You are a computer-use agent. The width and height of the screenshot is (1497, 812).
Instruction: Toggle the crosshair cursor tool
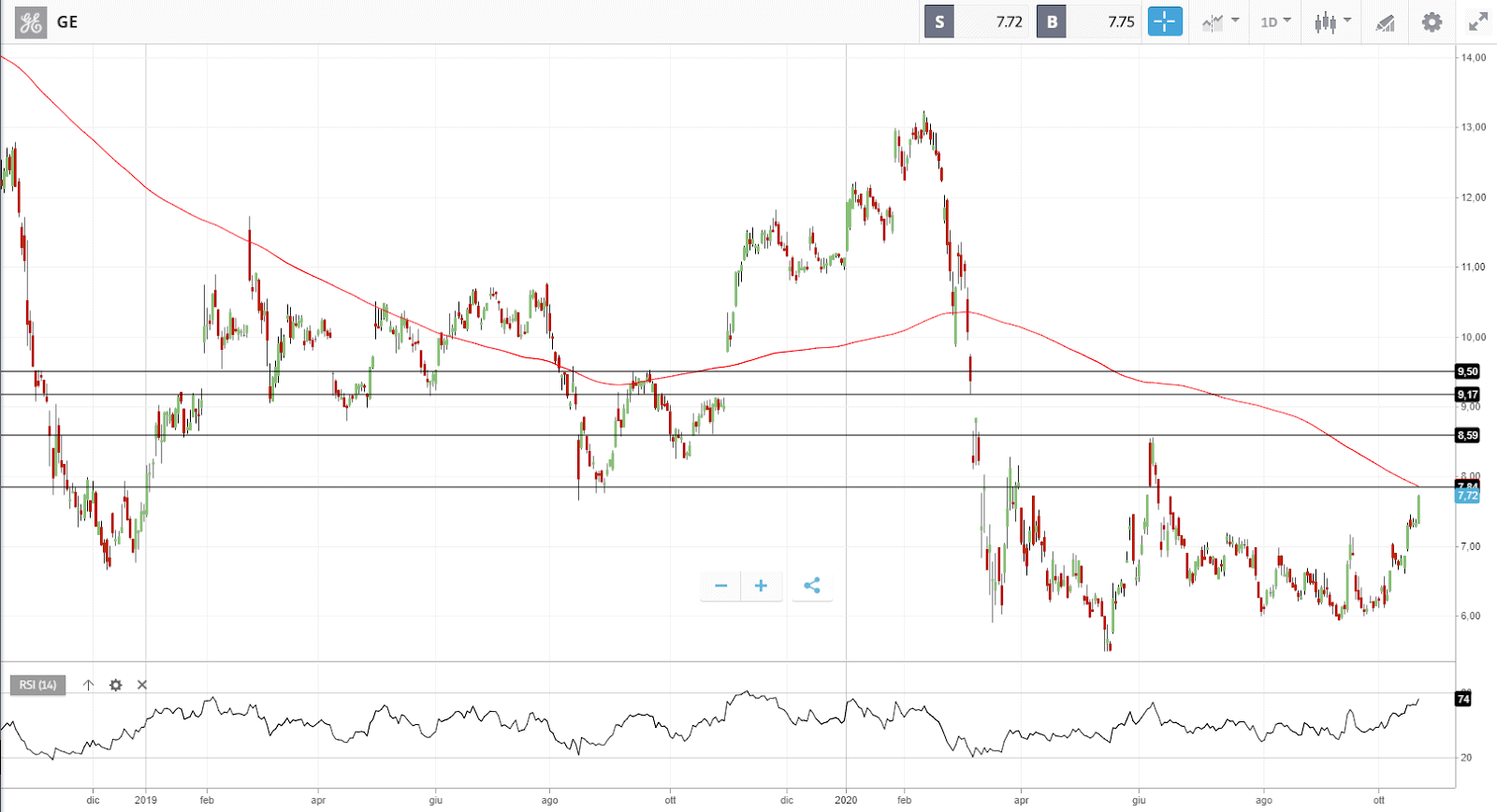[1165, 22]
